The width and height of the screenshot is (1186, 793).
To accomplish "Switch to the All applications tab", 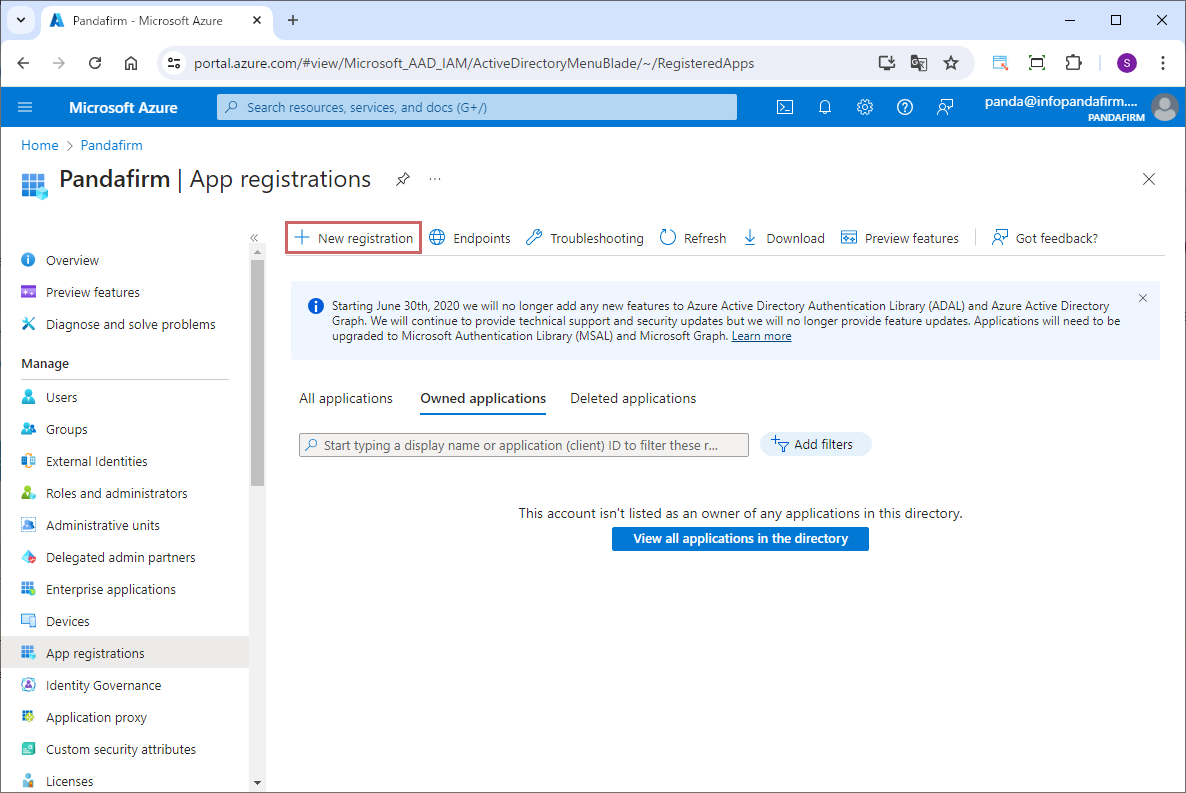I will tap(346, 398).
